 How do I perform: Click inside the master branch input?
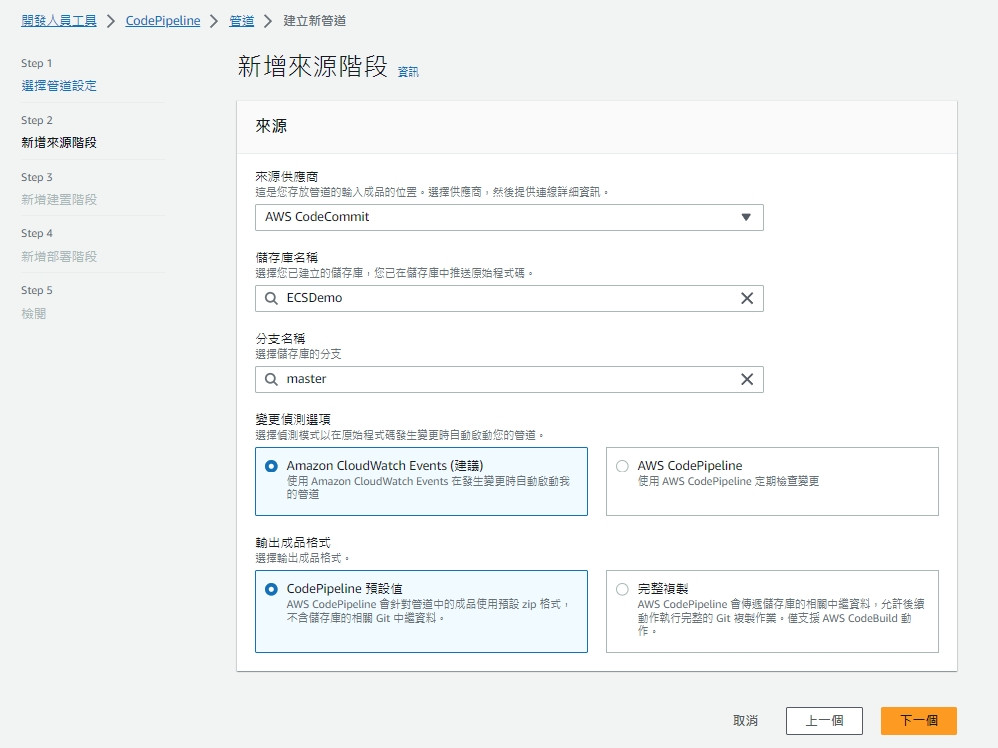(509, 379)
